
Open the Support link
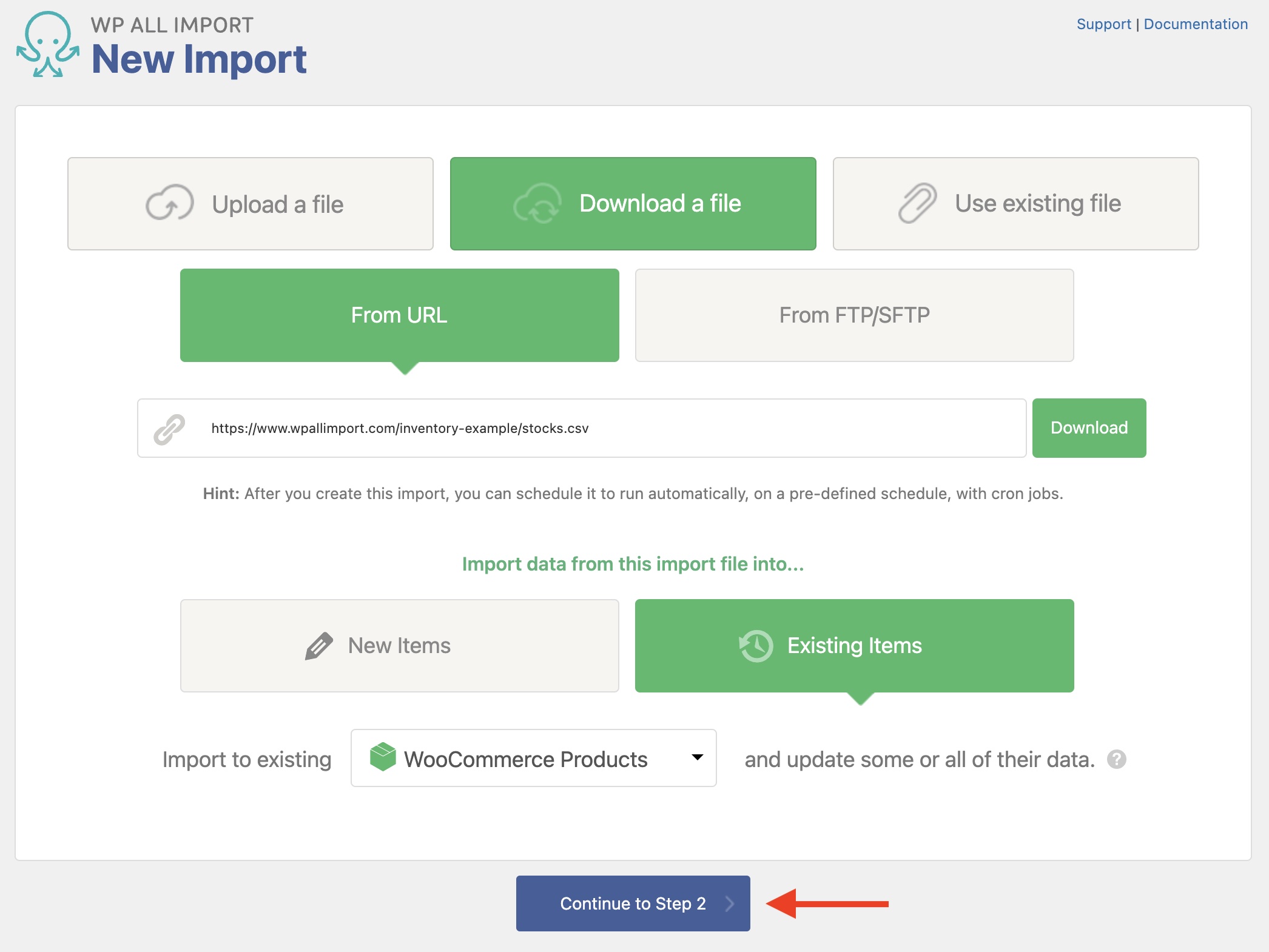pos(1103,24)
